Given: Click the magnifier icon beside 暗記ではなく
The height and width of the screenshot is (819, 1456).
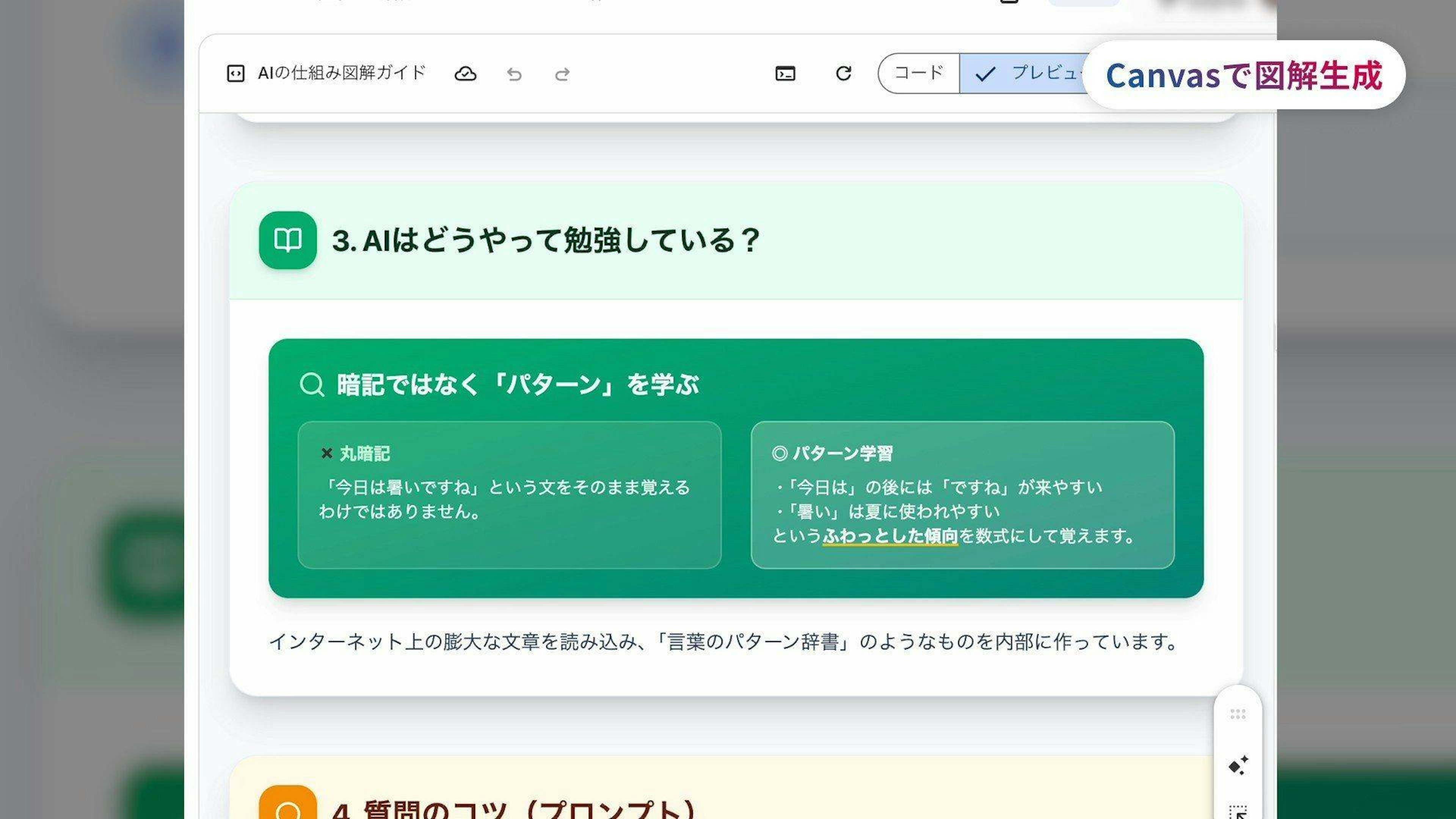Looking at the screenshot, I should (x=311, y=385).
